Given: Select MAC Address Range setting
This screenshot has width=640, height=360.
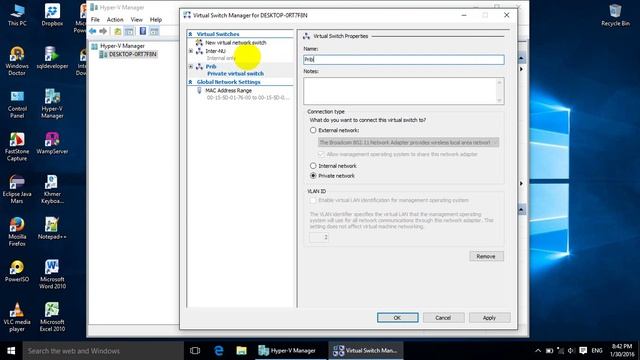Looking at the screenshot, I should pos(229,90).
